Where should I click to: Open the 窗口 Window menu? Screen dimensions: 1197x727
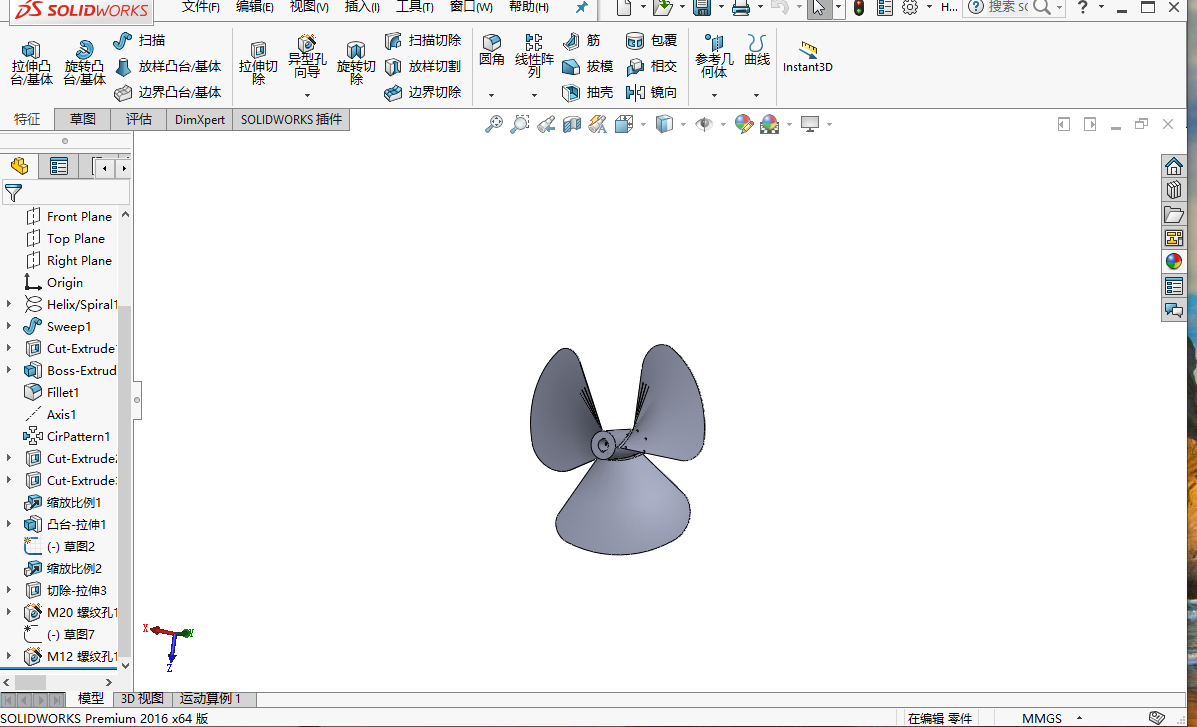(470, 7)
